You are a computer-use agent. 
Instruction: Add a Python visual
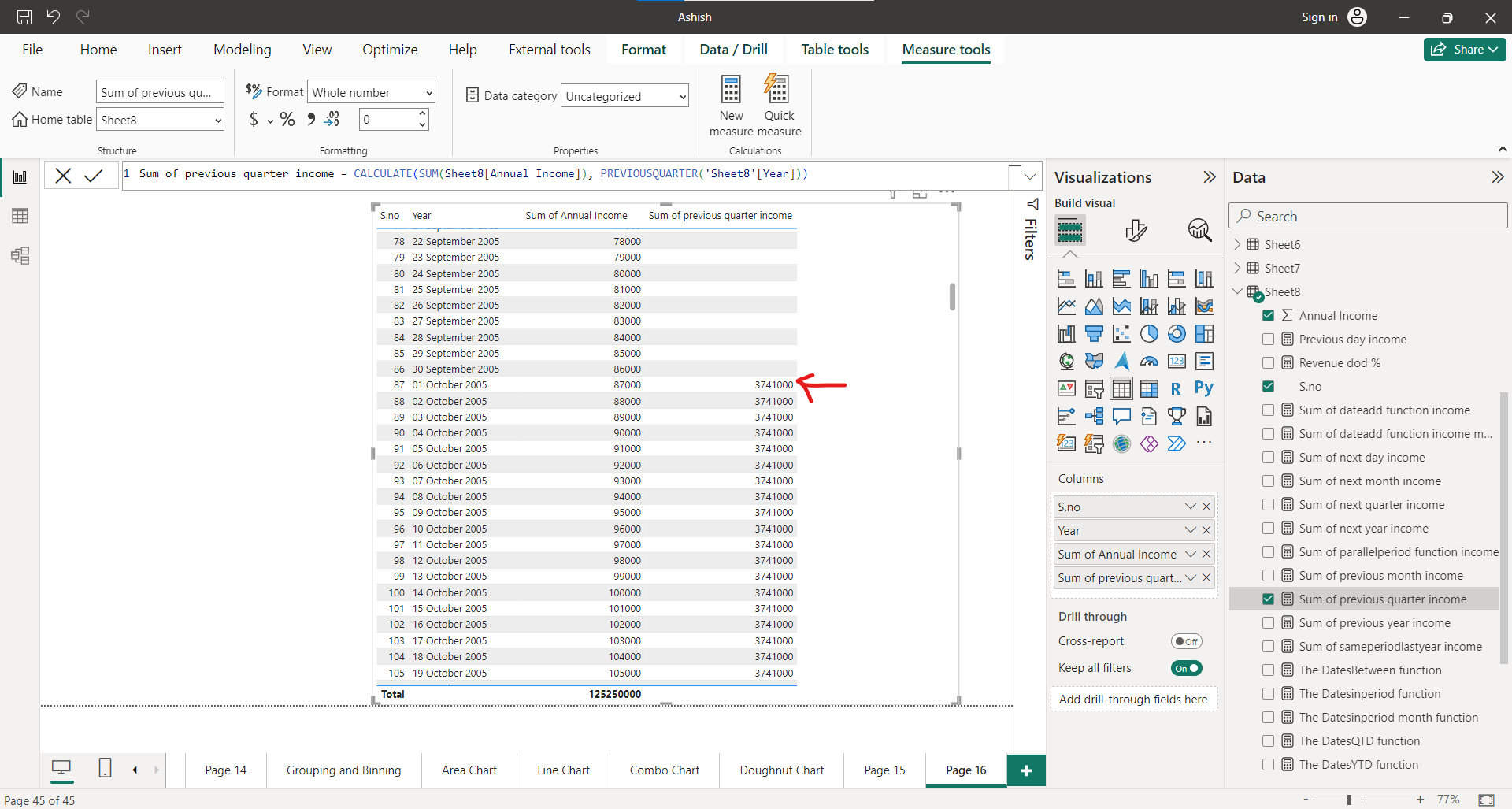click(1204, 388)
